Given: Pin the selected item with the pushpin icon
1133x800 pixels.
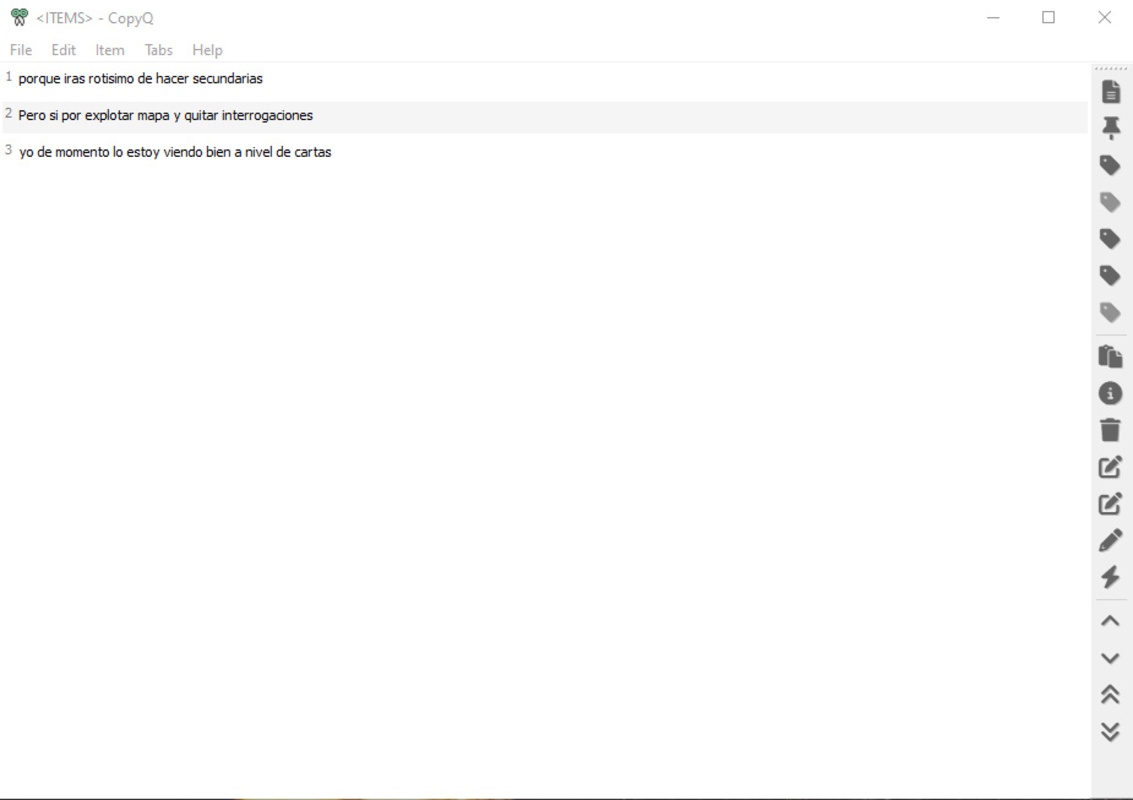Looking at the screenshot, I should coord(1111,128).
